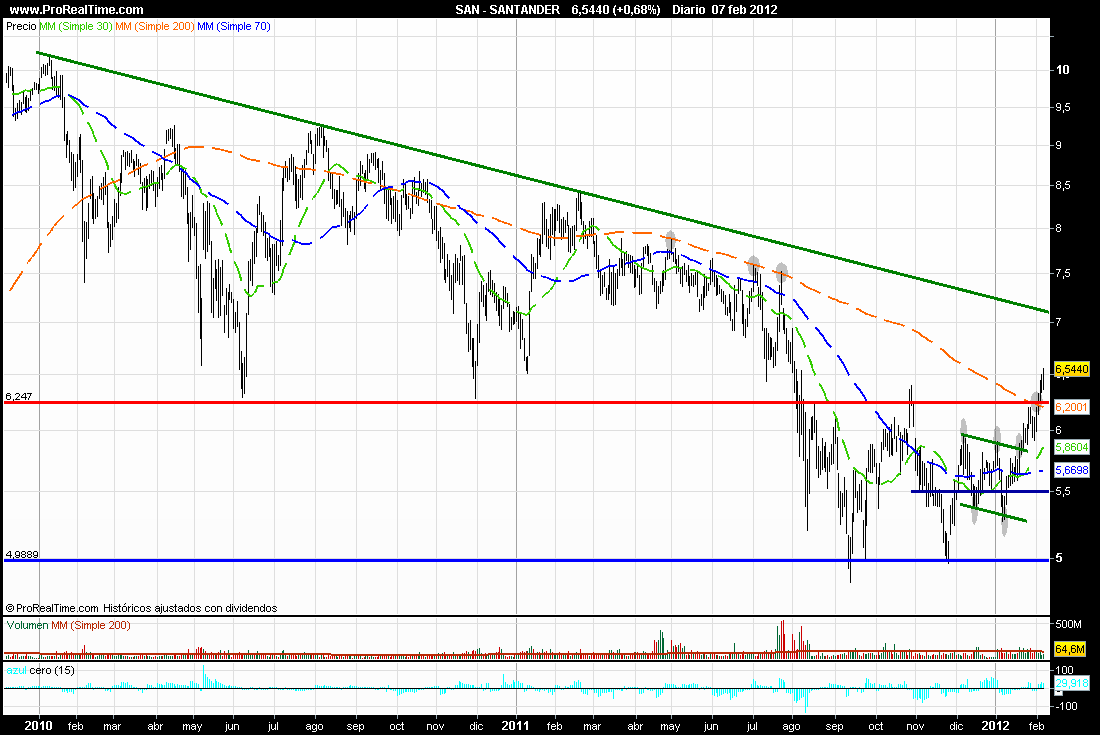Click the www.ProRealTime.com header link
The width and height of the screenshot is (1100, 735).
click(x=76, y=10)
